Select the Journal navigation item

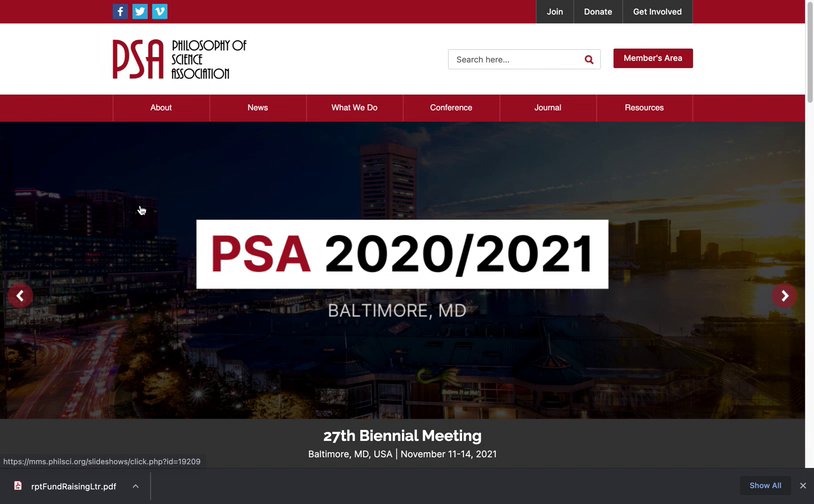click(x=548, y=108)
